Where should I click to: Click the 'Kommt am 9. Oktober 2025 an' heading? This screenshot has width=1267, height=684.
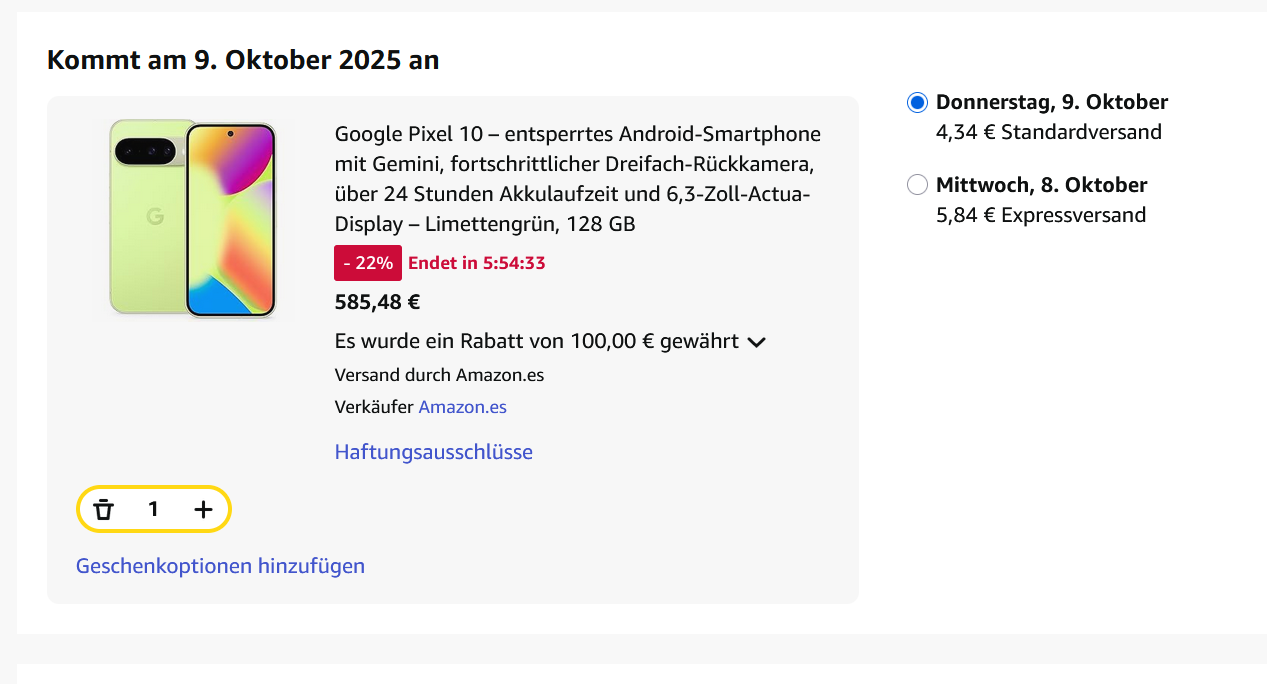(243, 60)
